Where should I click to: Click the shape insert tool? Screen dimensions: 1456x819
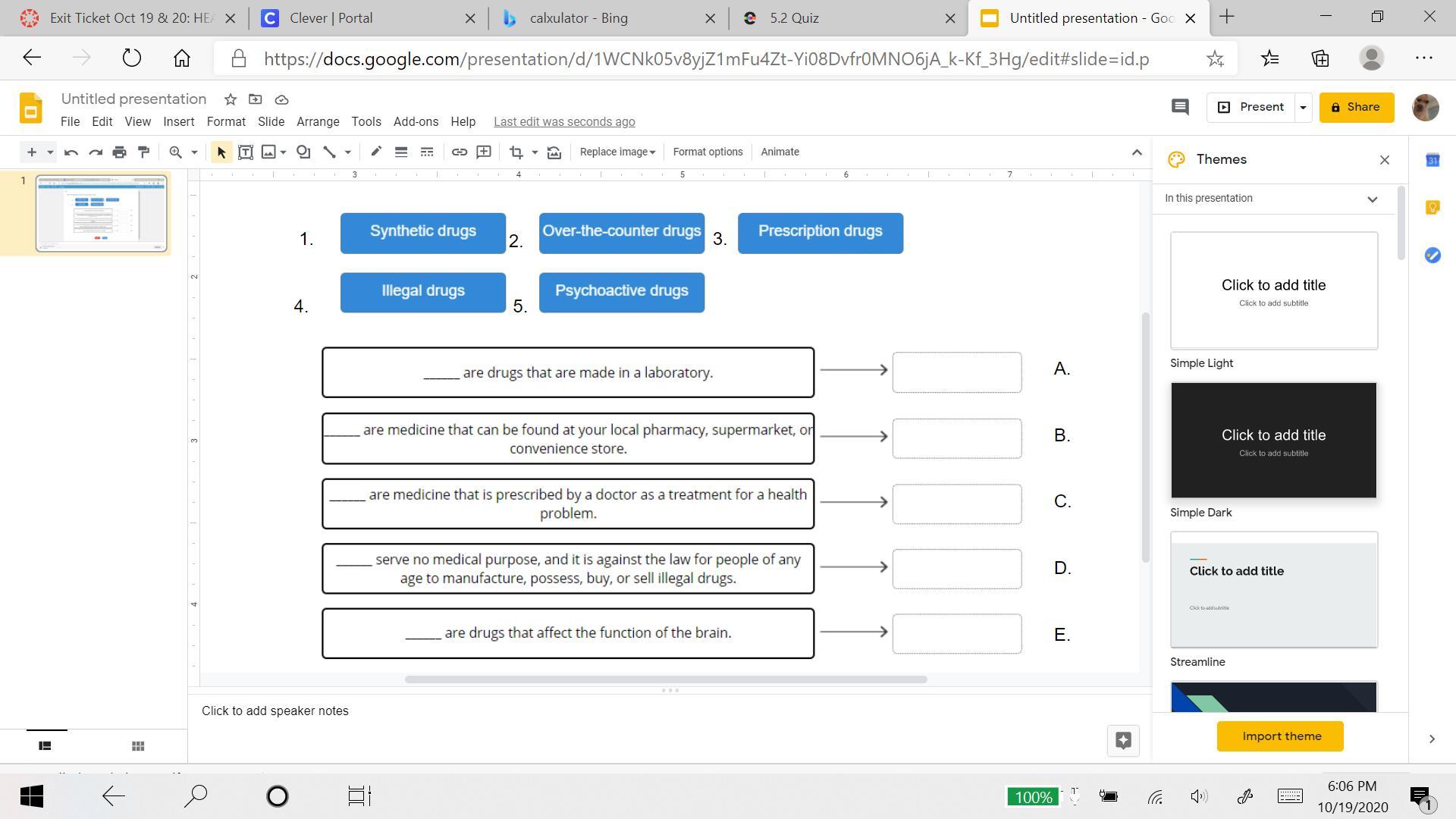[x=303, y=152]
